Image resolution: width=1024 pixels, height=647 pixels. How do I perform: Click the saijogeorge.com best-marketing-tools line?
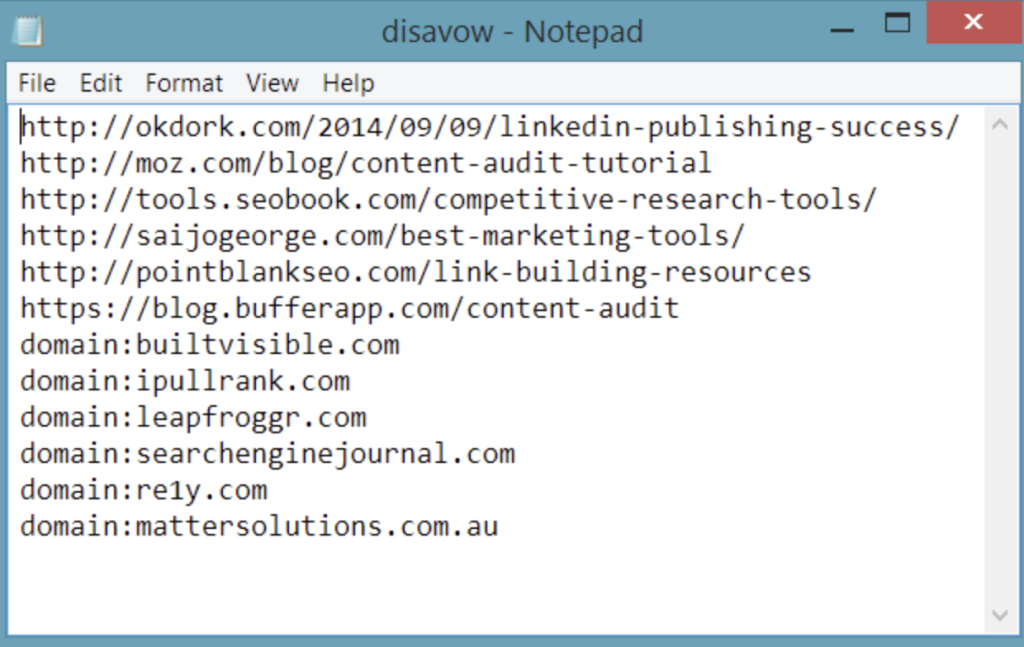click(x=382, y=236)
